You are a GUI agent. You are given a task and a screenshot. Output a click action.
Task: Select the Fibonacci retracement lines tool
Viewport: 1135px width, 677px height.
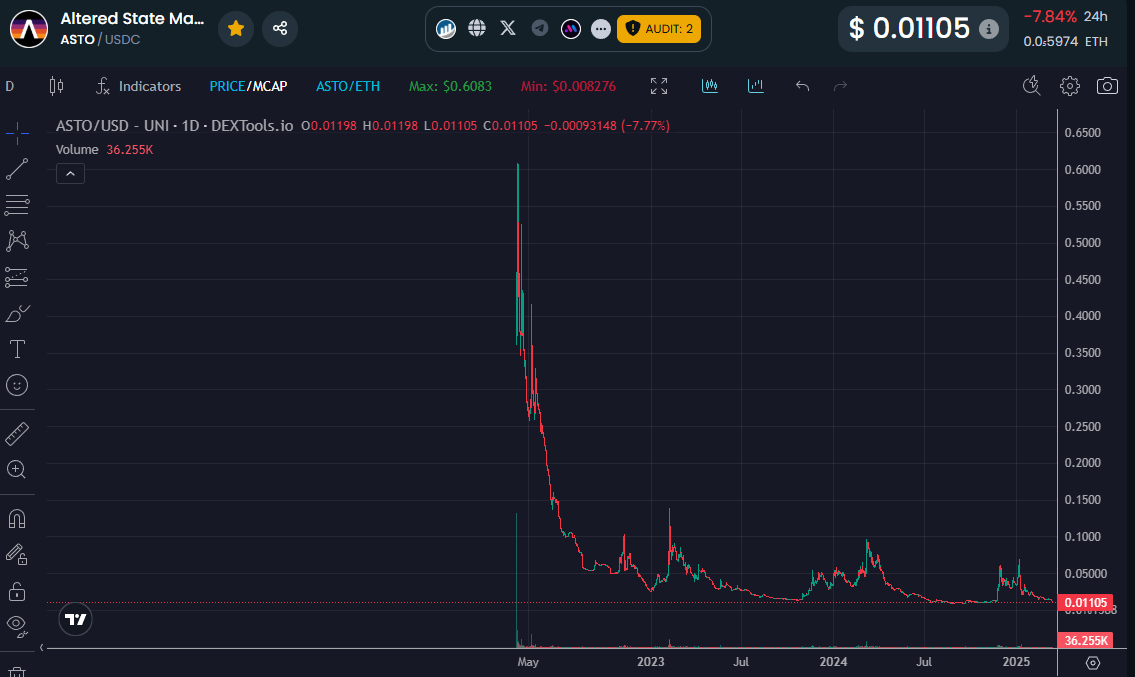pos(17,205)
